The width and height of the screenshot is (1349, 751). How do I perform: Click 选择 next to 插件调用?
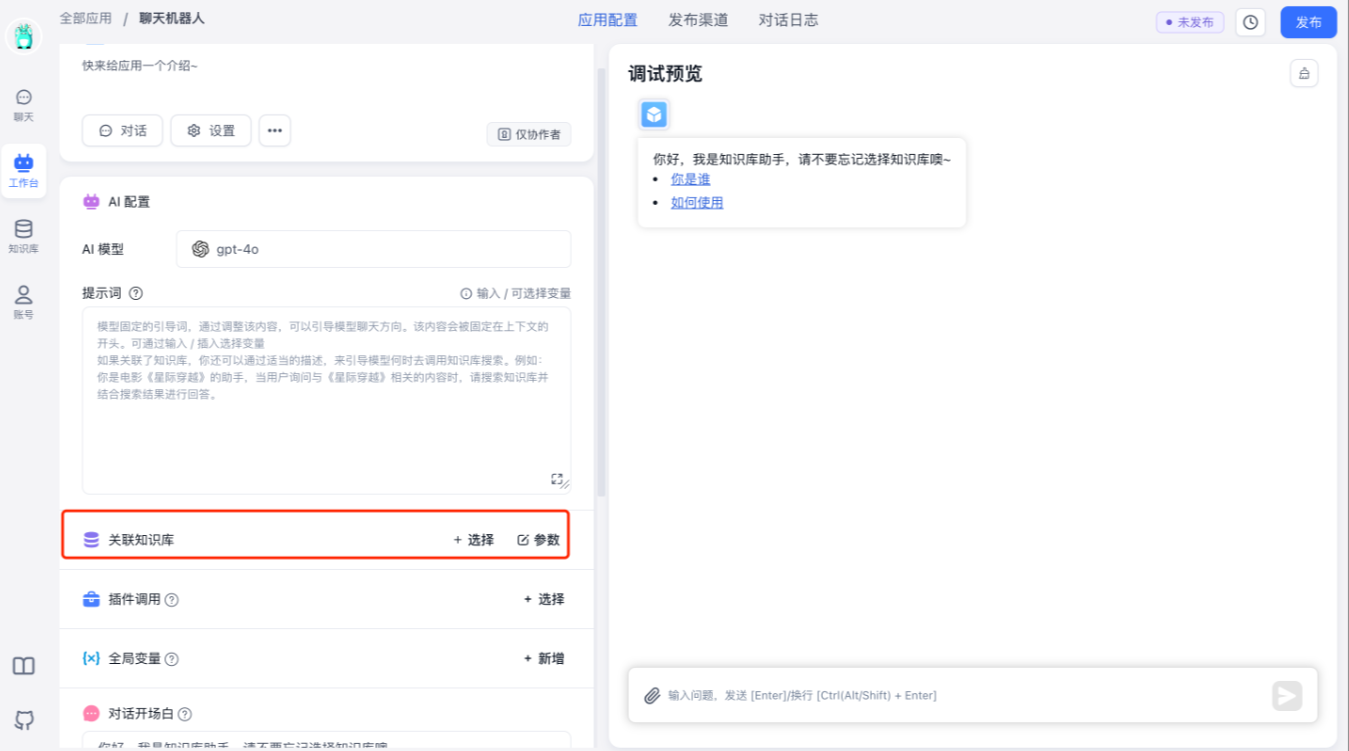click(x=544, y=599)
